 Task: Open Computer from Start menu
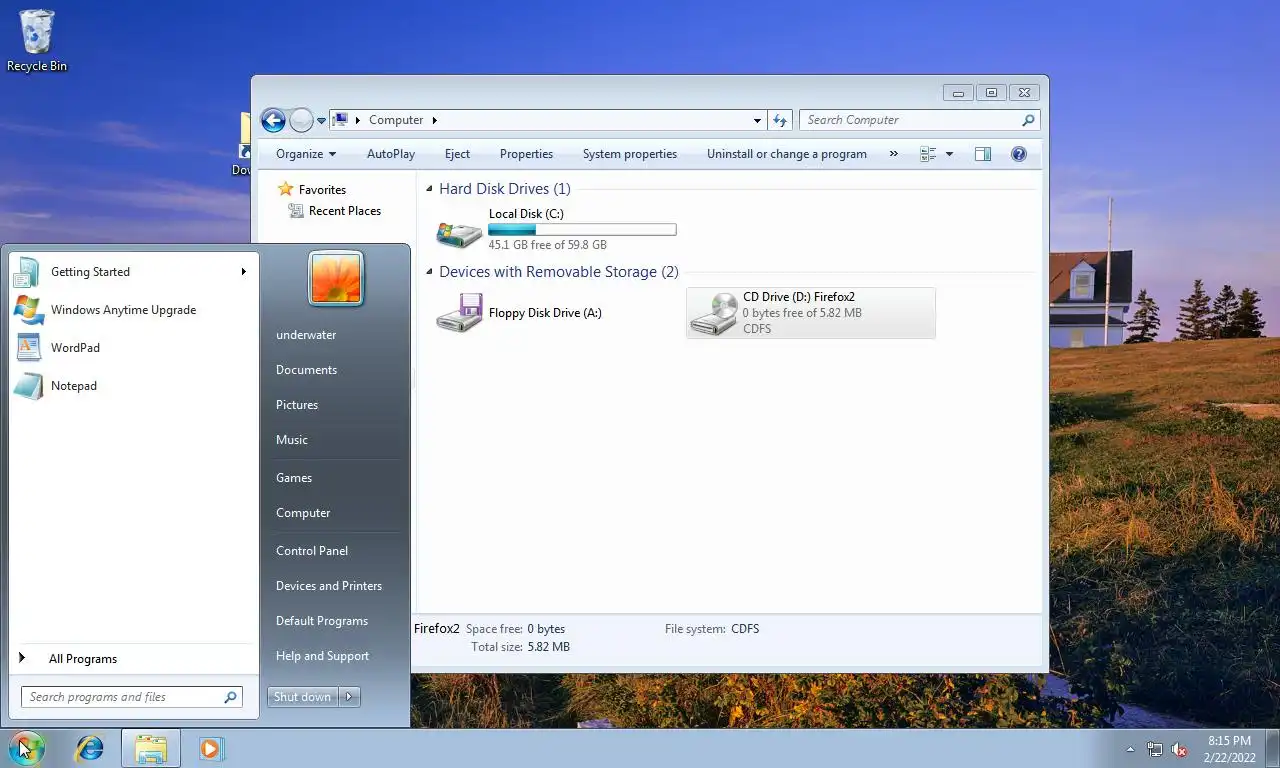point(303,513)
